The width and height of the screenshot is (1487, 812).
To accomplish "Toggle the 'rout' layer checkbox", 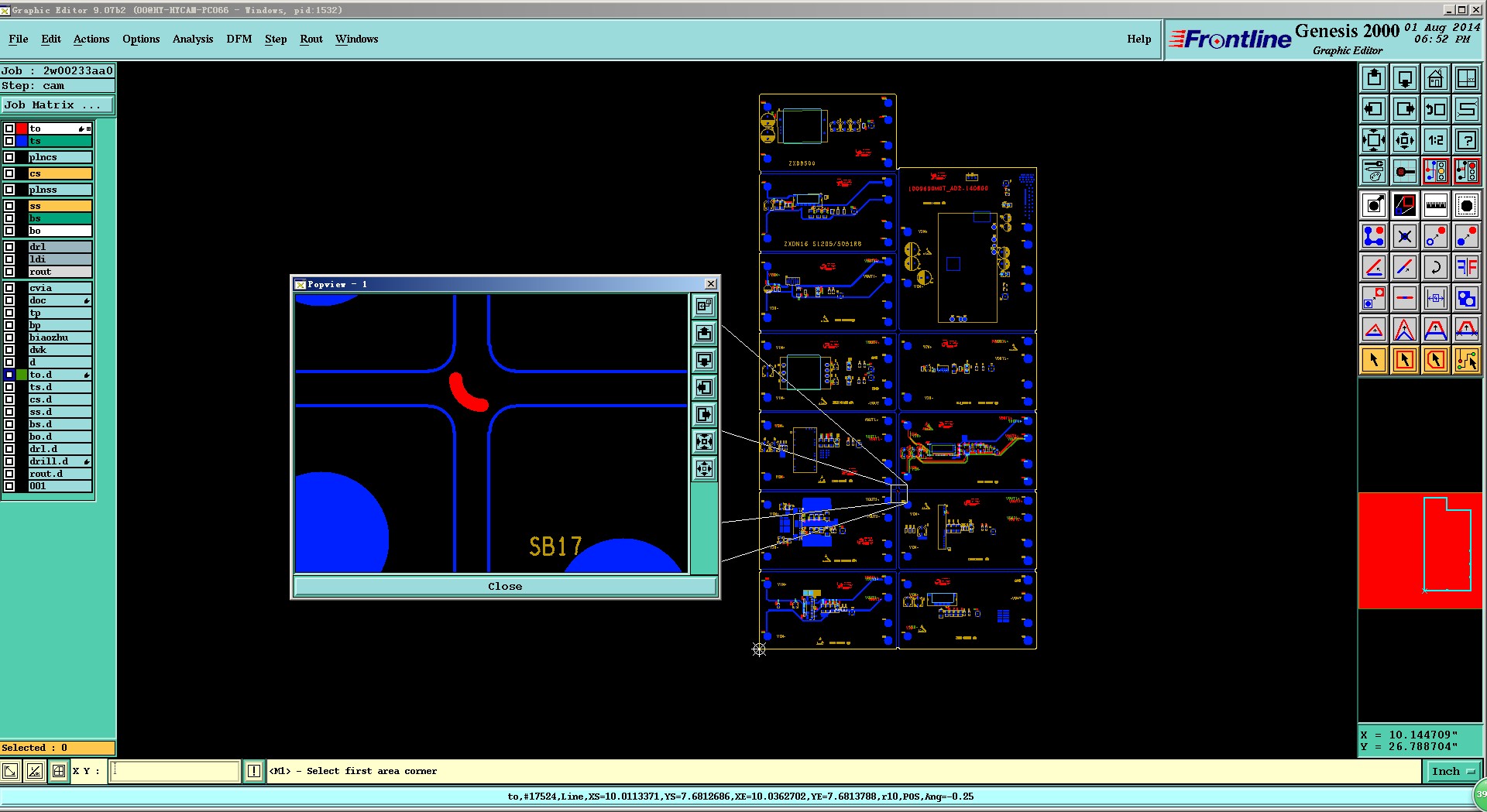I will point(9,272).
